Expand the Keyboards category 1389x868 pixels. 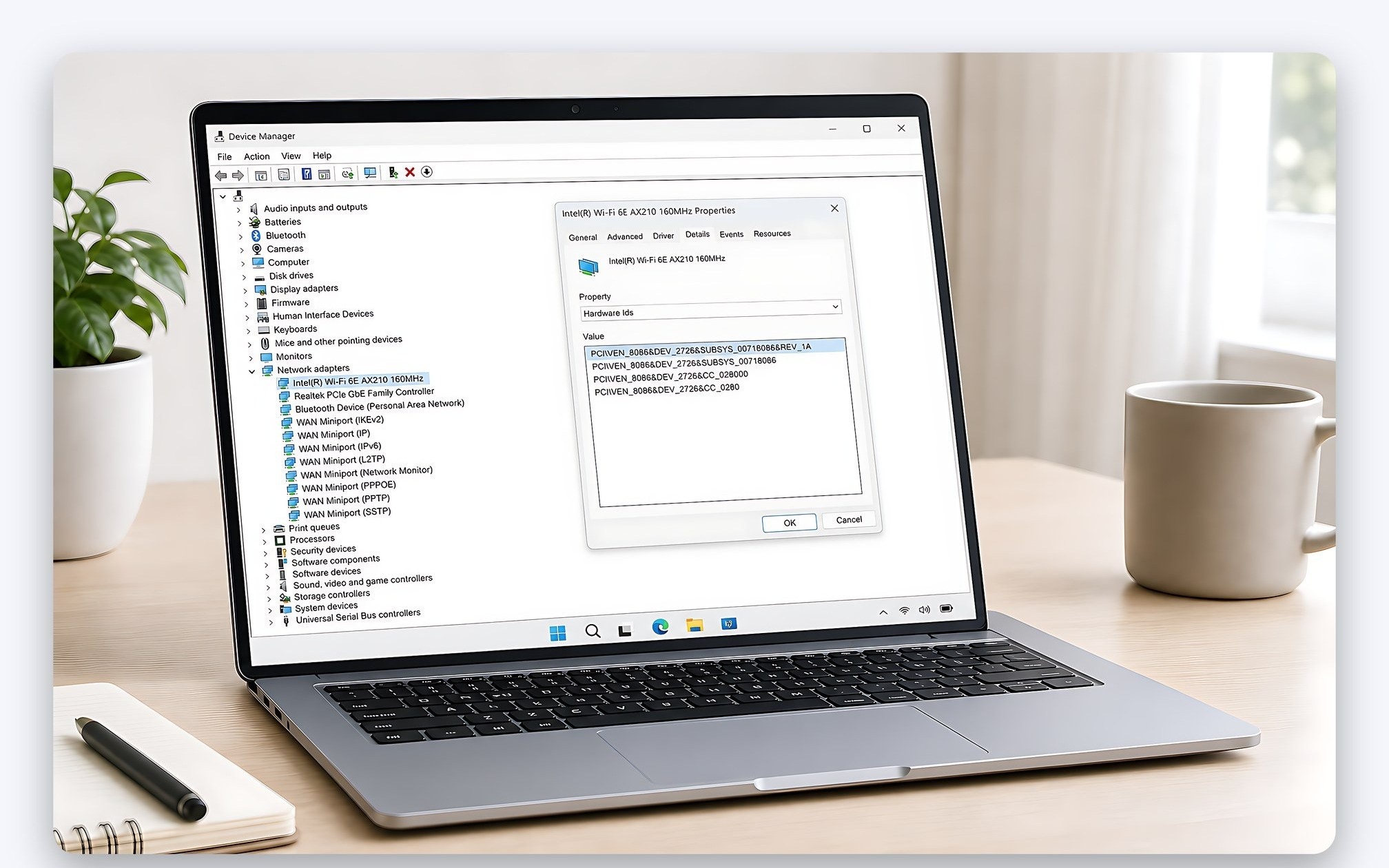click(248, 331)
